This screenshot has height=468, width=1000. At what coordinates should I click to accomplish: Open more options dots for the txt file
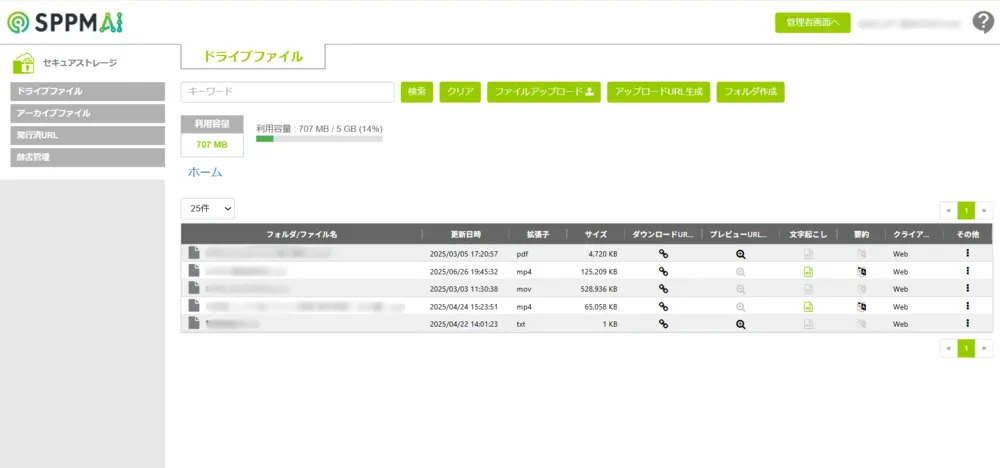[967, 323]
